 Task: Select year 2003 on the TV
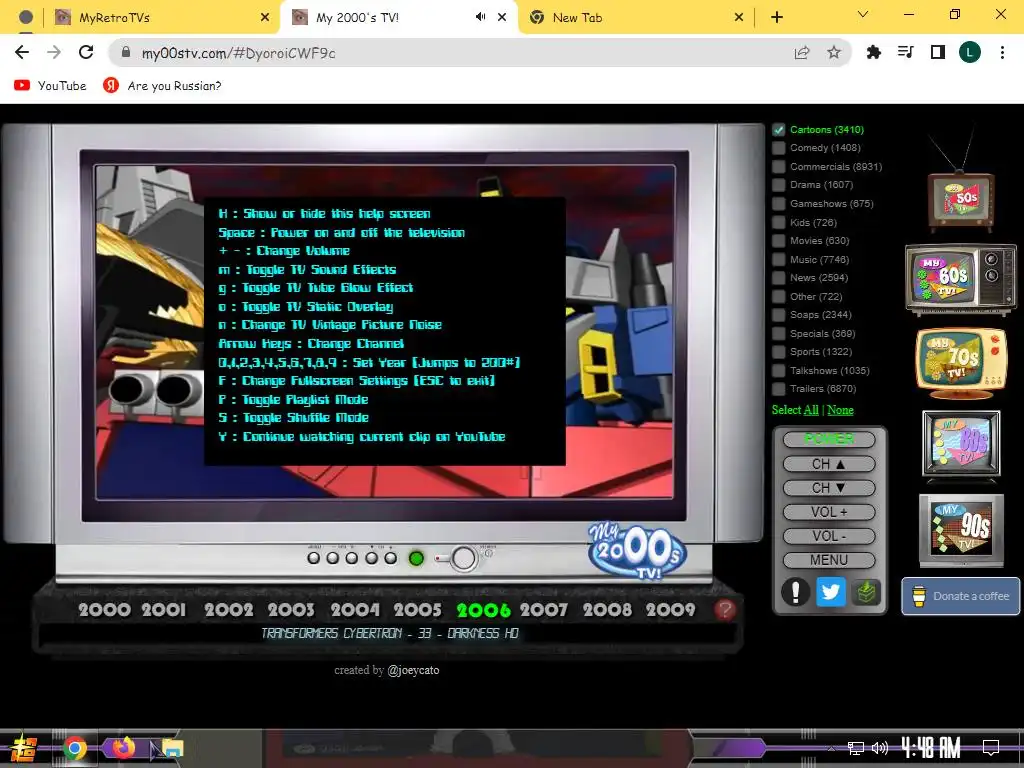pos(291,610)
